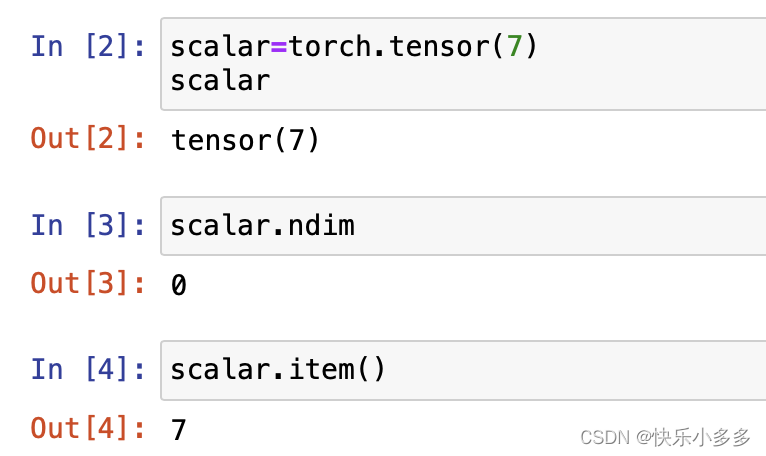Screen dimensions: 766x456
Task: Click the In [3] input prompt
Action: coord(88,225)
